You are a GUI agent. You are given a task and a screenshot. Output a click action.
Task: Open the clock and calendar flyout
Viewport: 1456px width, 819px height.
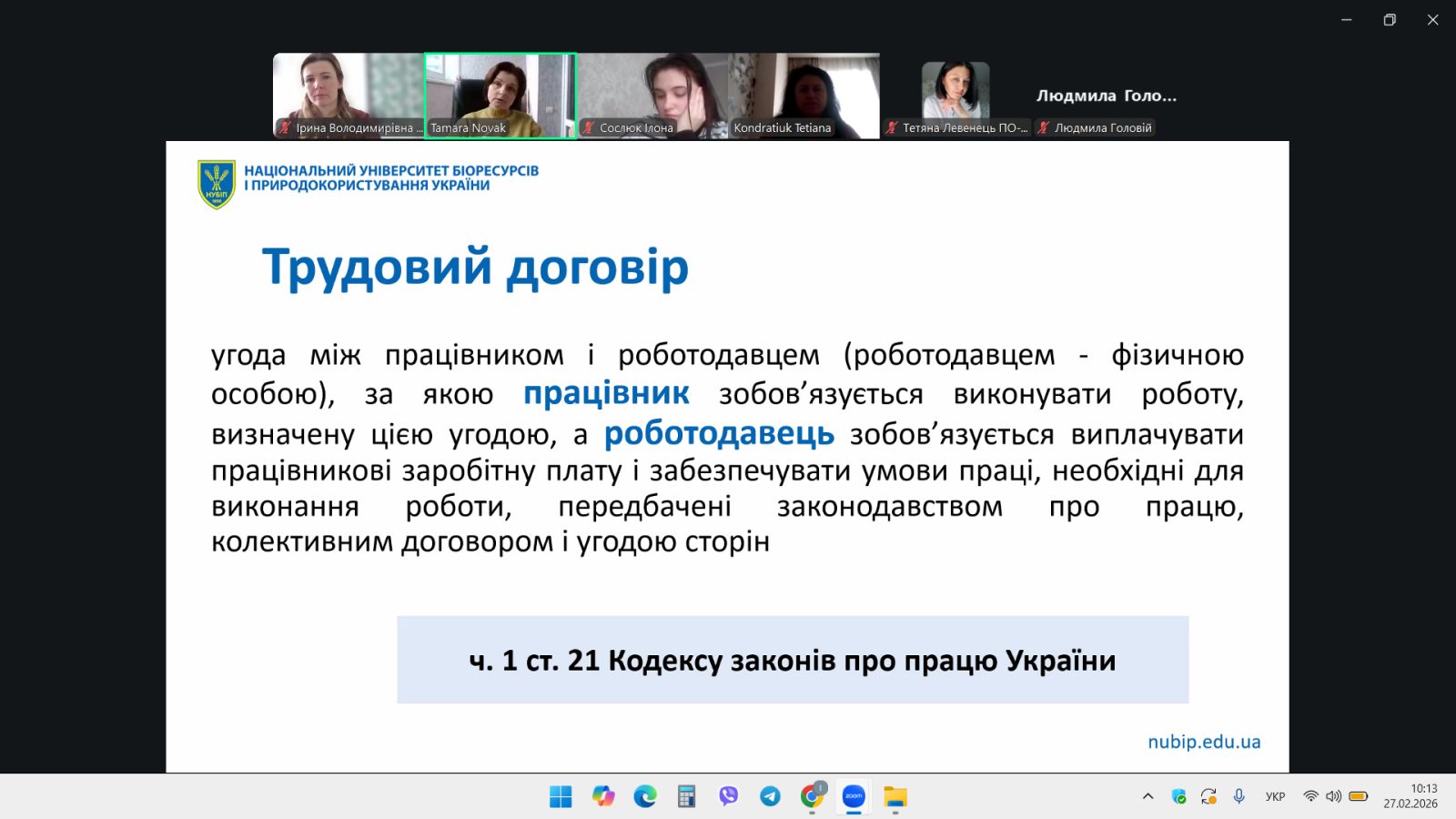[x=1410, y=796]
